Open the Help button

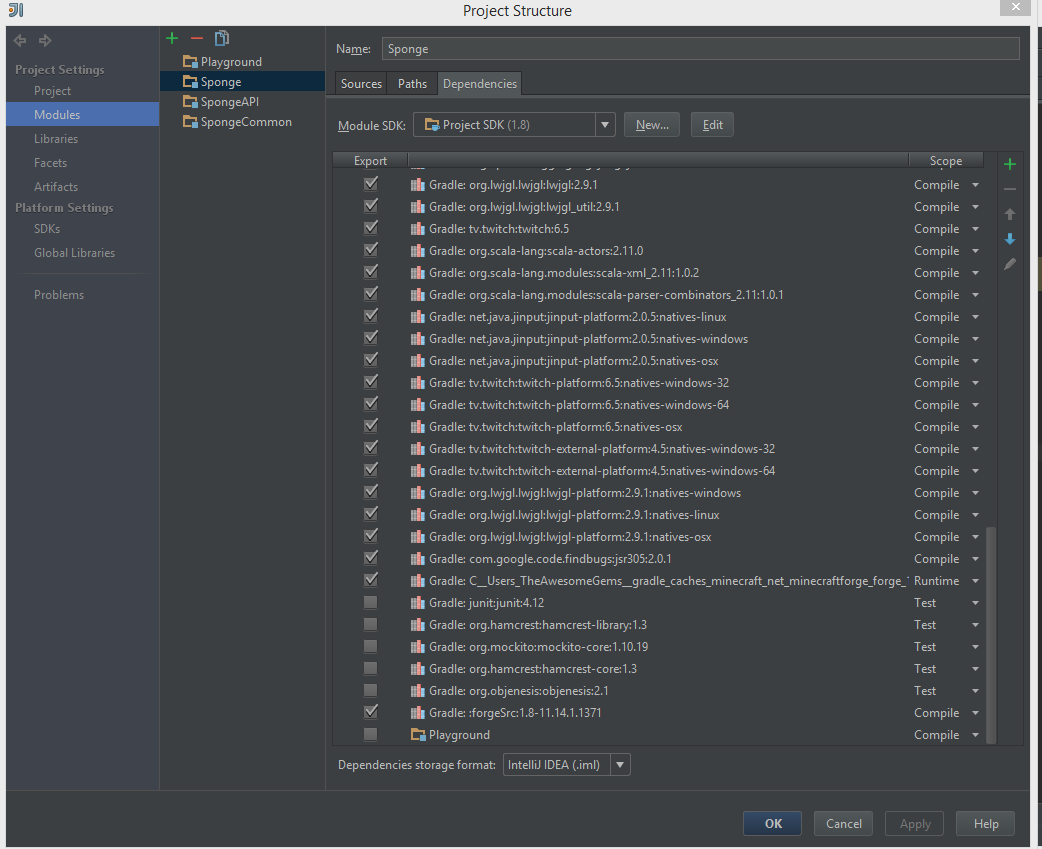(x=986, y=824)
